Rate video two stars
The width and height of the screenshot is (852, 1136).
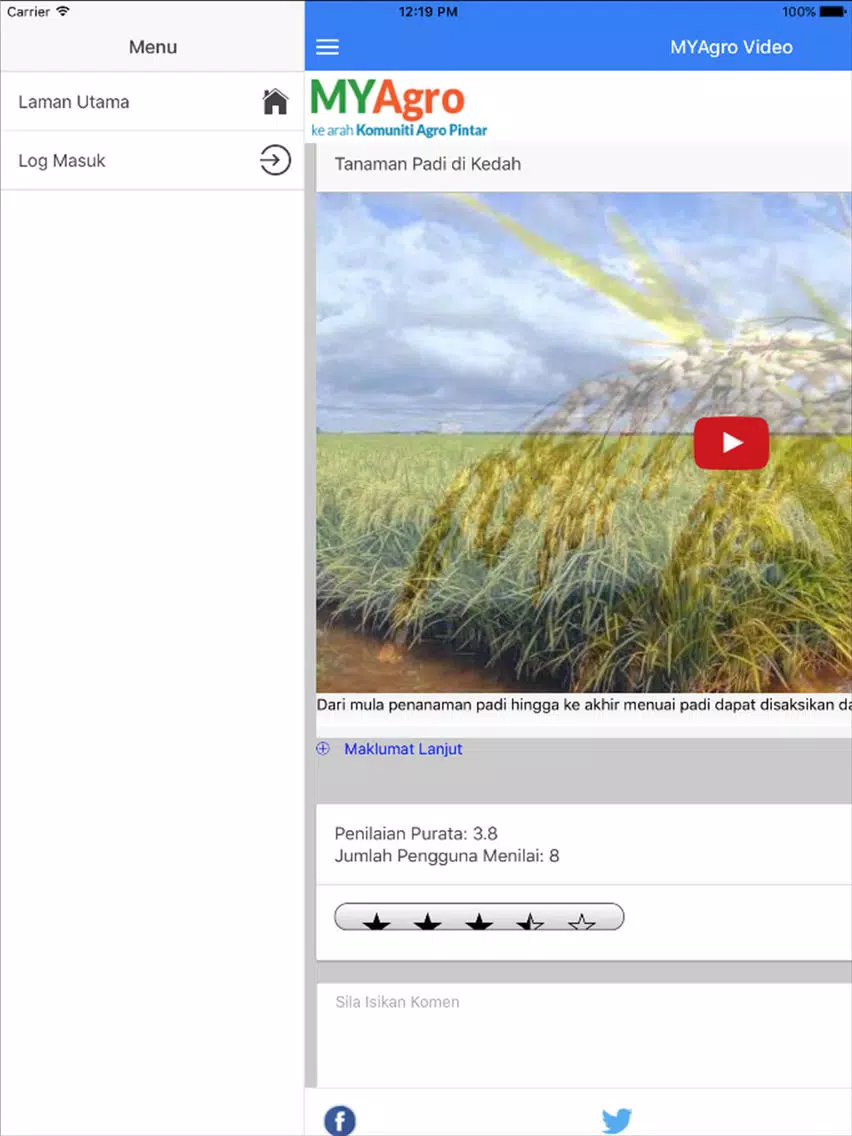(427, 922)
